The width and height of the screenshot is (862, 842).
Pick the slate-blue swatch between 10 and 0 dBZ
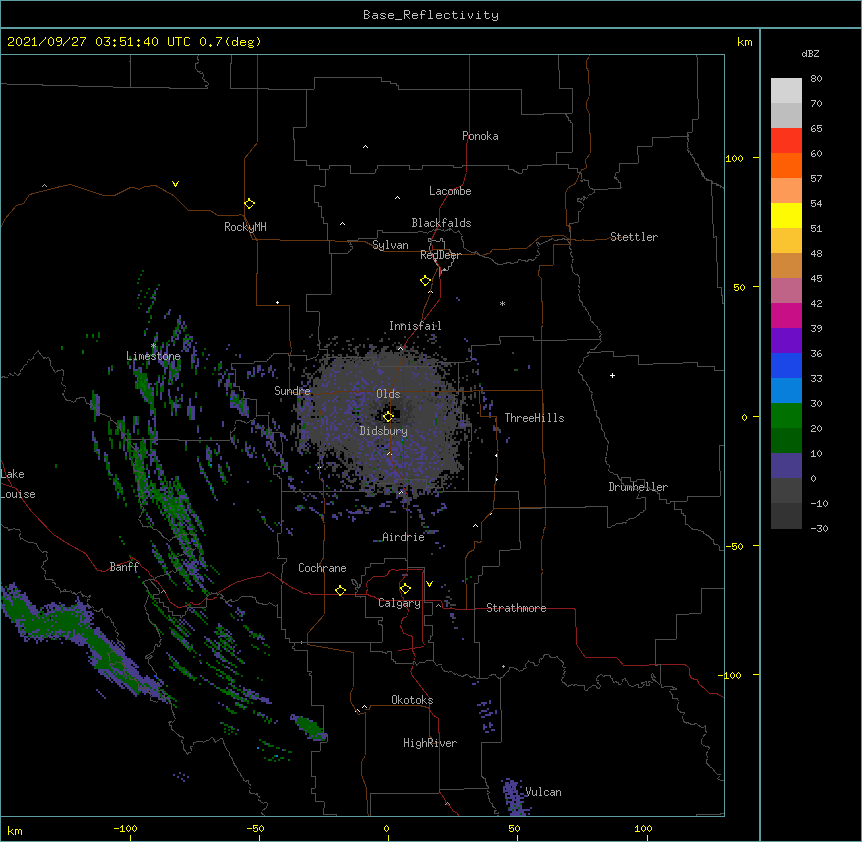coord(786,466)
